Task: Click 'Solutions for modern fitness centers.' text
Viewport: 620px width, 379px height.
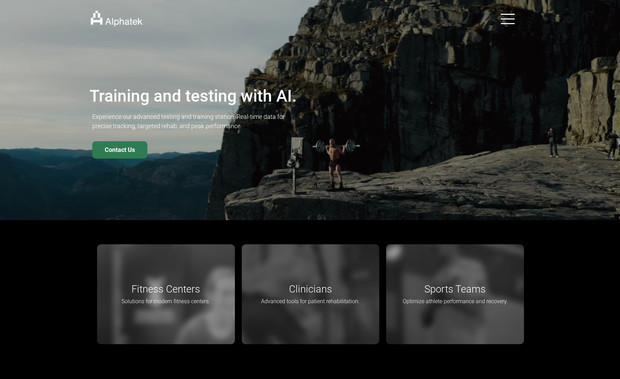Action: click(166, 301)
